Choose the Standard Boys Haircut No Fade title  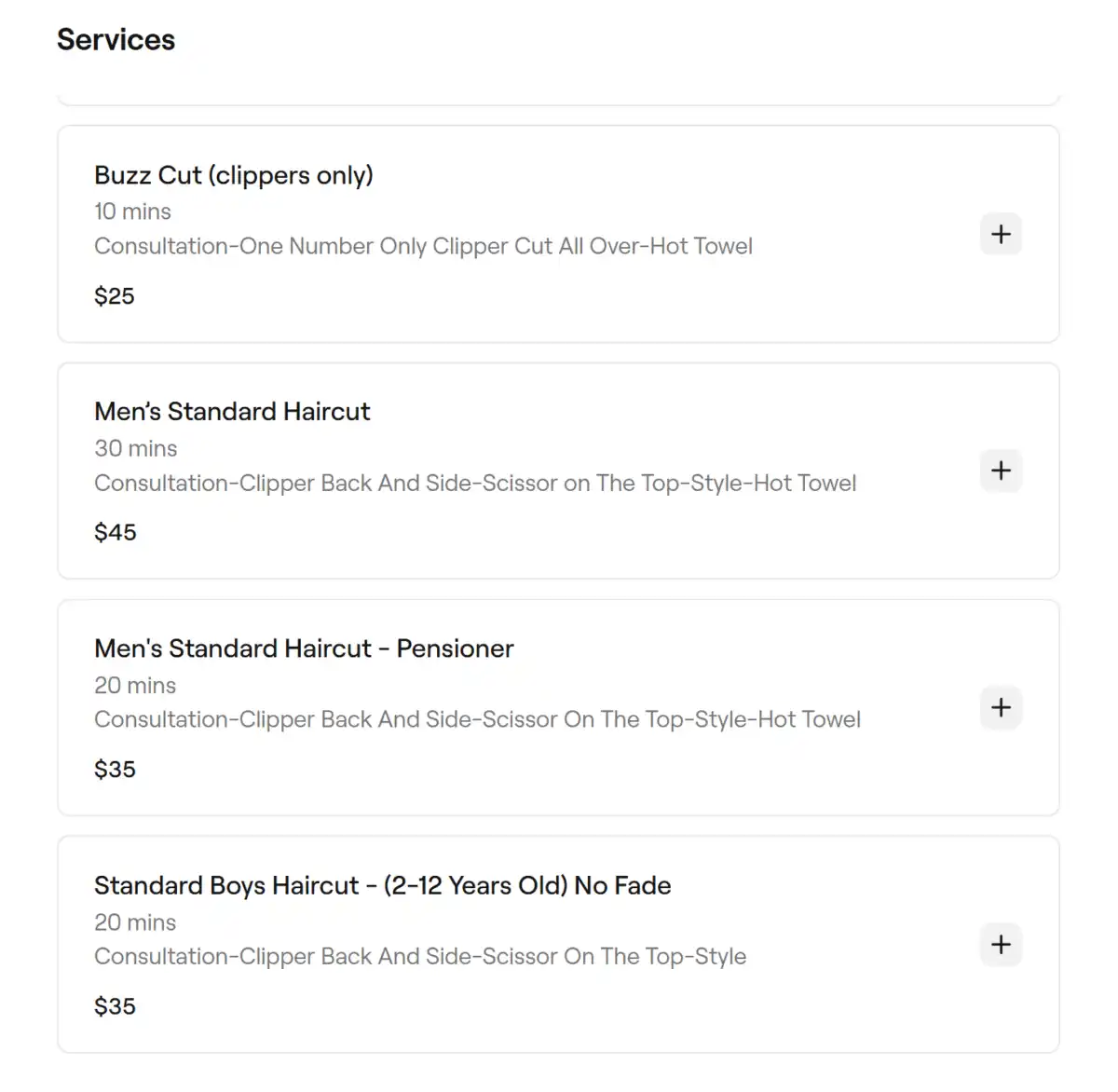(382, 885)
